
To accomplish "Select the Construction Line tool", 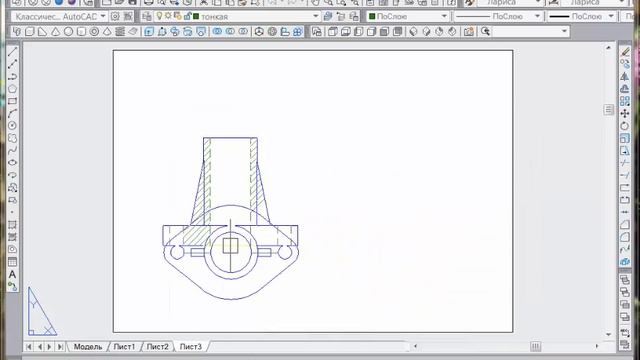I will click(12, 64).
